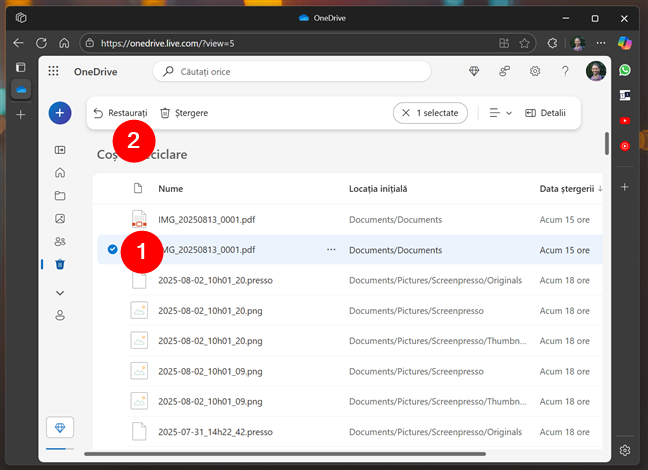Open YouTube icon in browser sidebar
648x470 pixels.
click(x=625, y=121)
